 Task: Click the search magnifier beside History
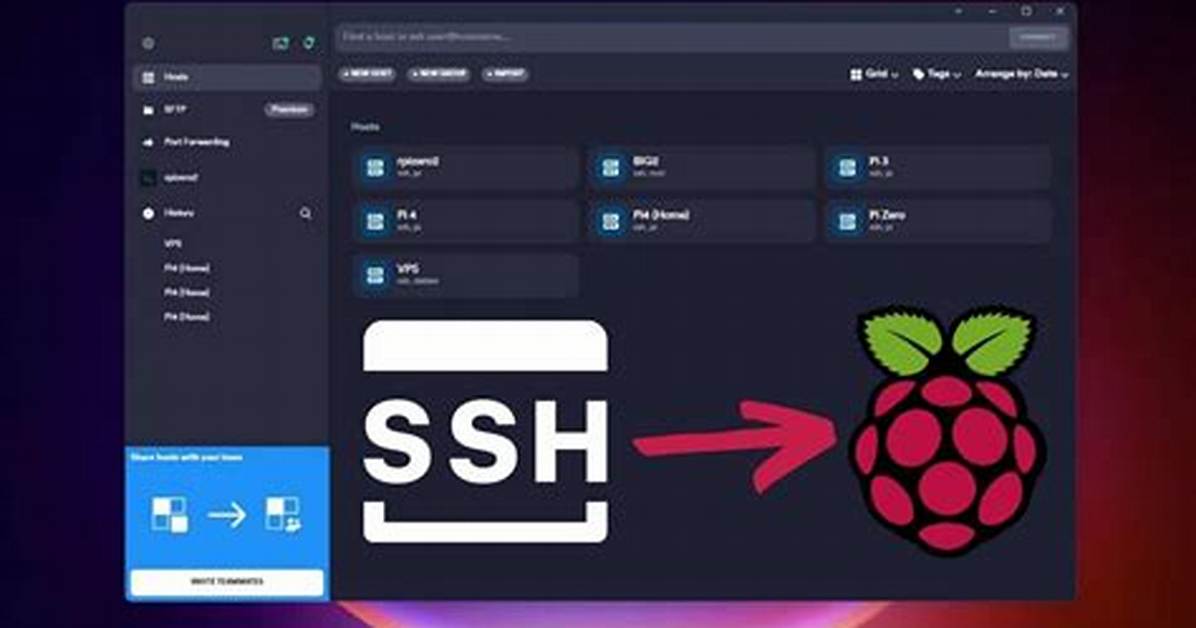point(306,214)
